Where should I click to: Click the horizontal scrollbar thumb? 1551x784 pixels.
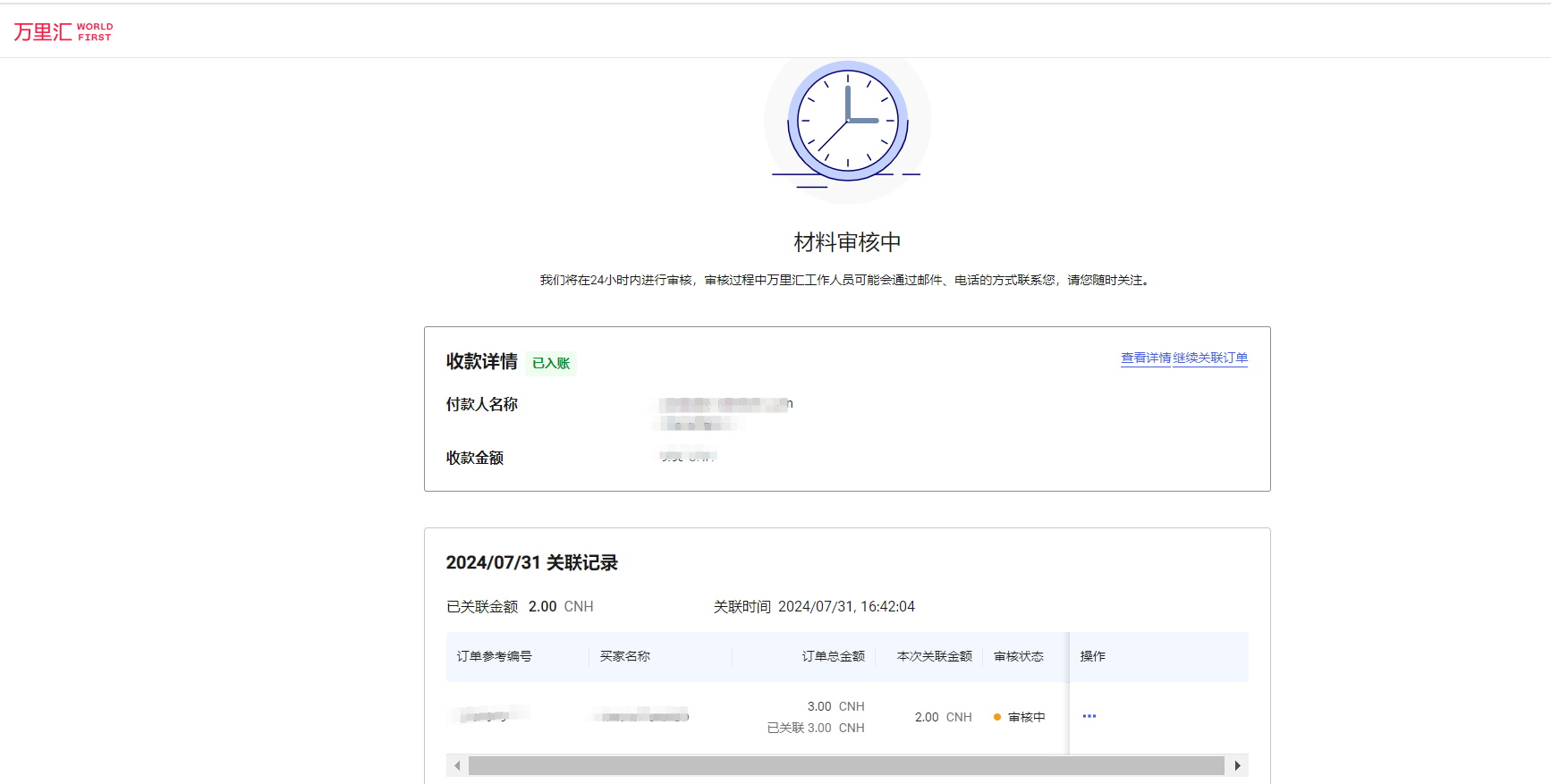pos(845,765)
